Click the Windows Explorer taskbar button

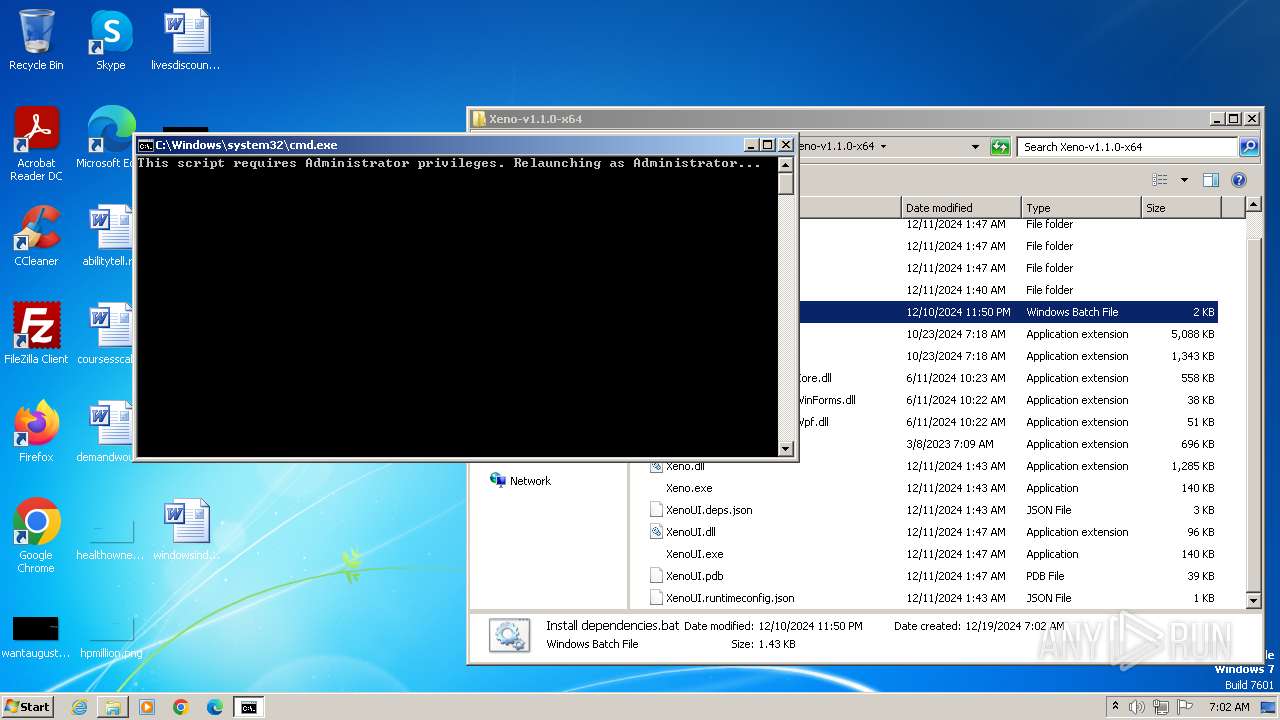tap(113, 707)
